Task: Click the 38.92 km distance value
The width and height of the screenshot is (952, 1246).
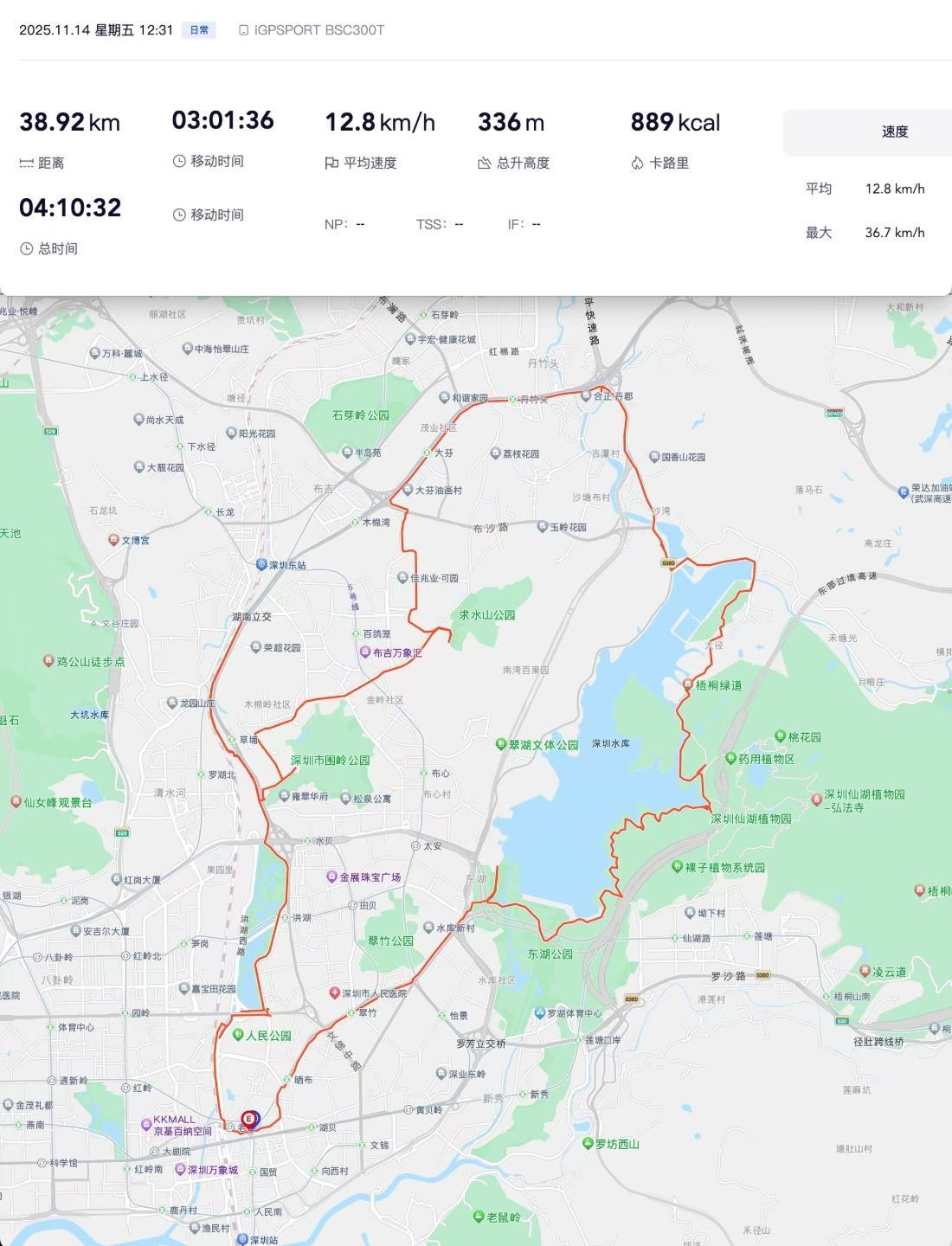Action: click(69, 122)
